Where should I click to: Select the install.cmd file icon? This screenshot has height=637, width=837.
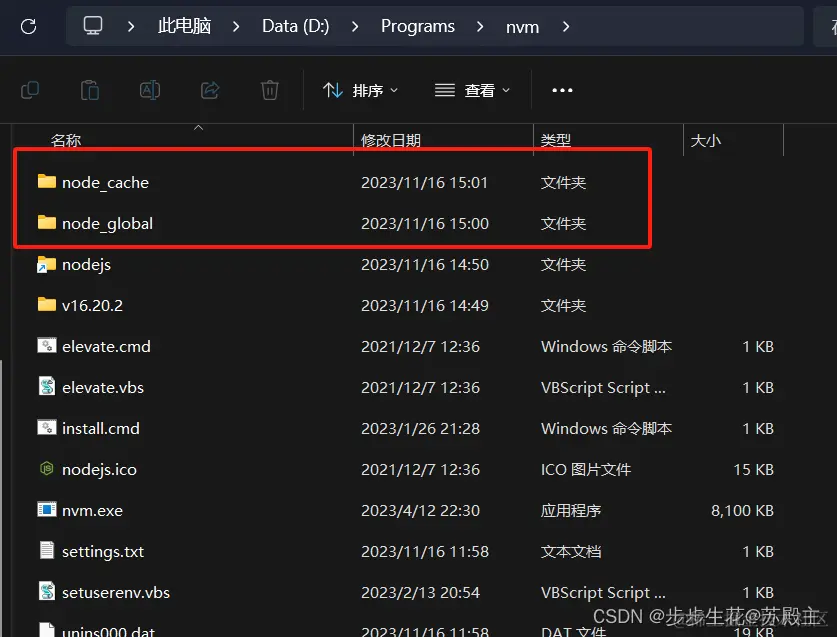tap(47, 427)
